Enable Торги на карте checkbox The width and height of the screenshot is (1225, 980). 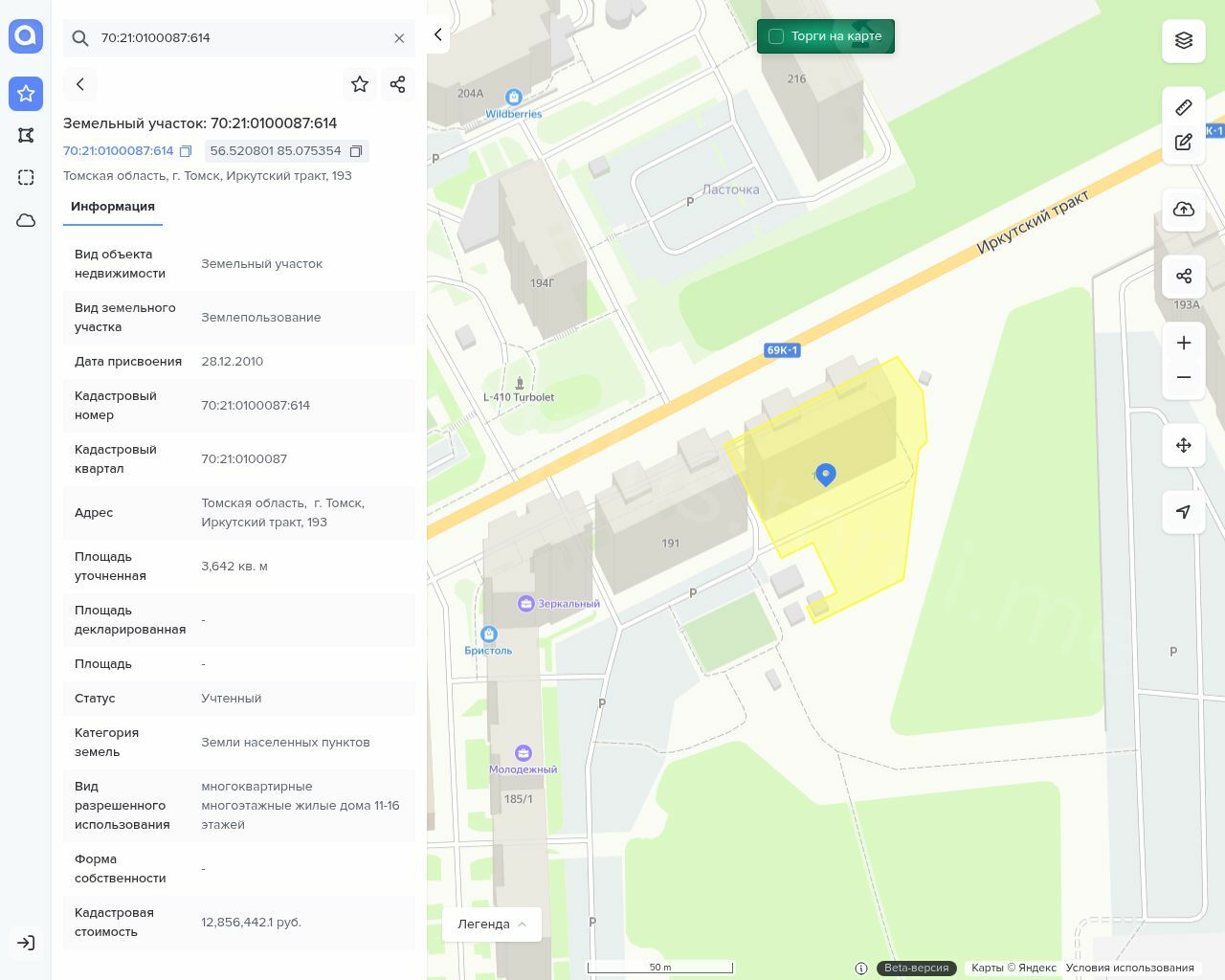[776, 36]
